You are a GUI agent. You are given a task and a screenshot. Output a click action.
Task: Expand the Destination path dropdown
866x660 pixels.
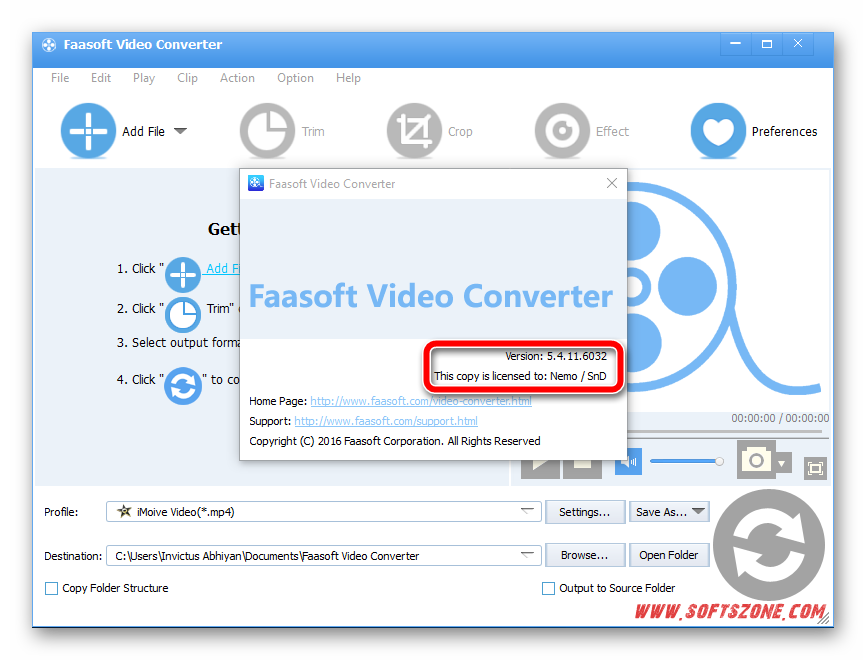point(529,555)
